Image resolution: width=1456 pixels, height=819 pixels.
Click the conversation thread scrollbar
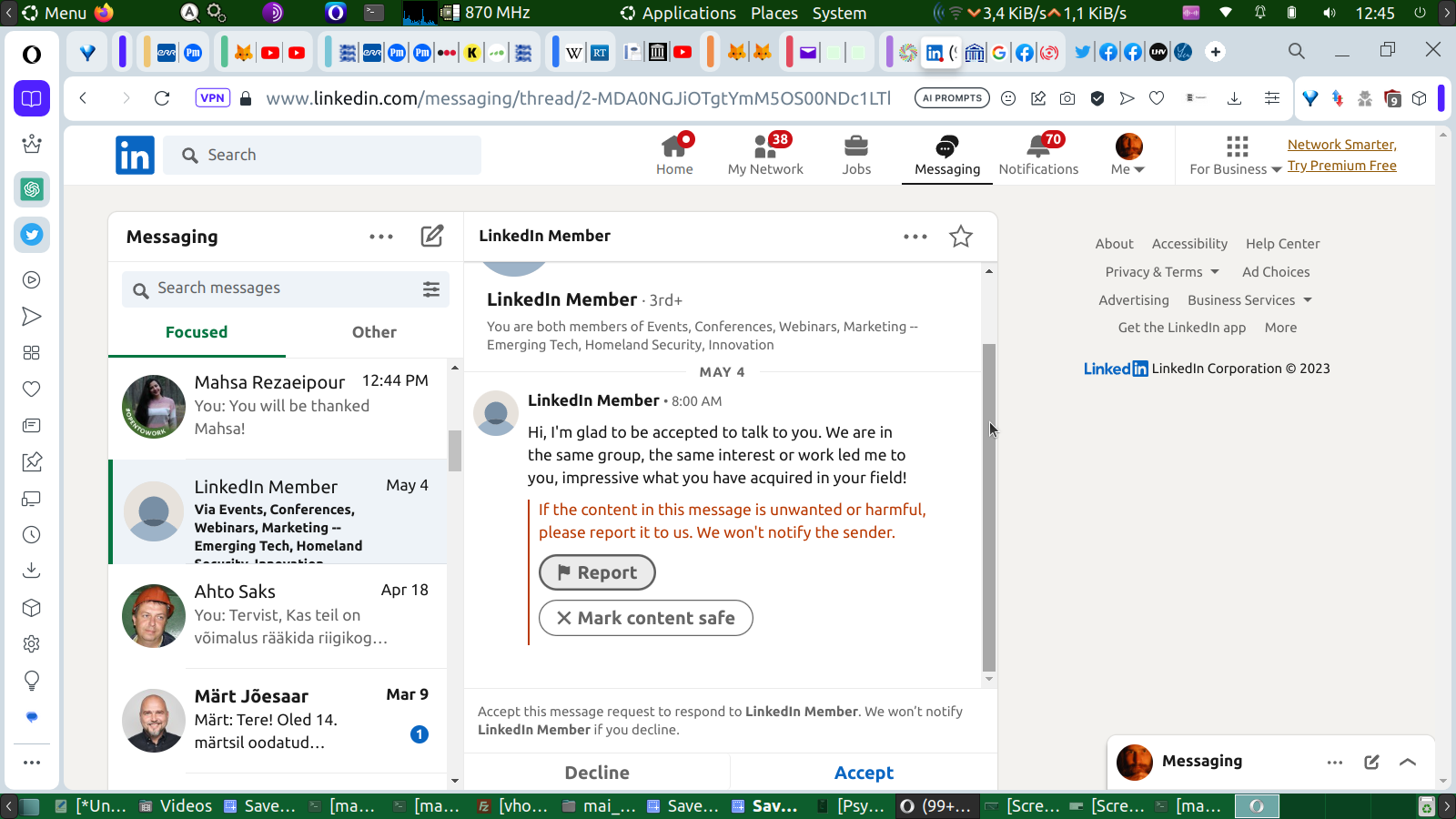pos(989,507)
